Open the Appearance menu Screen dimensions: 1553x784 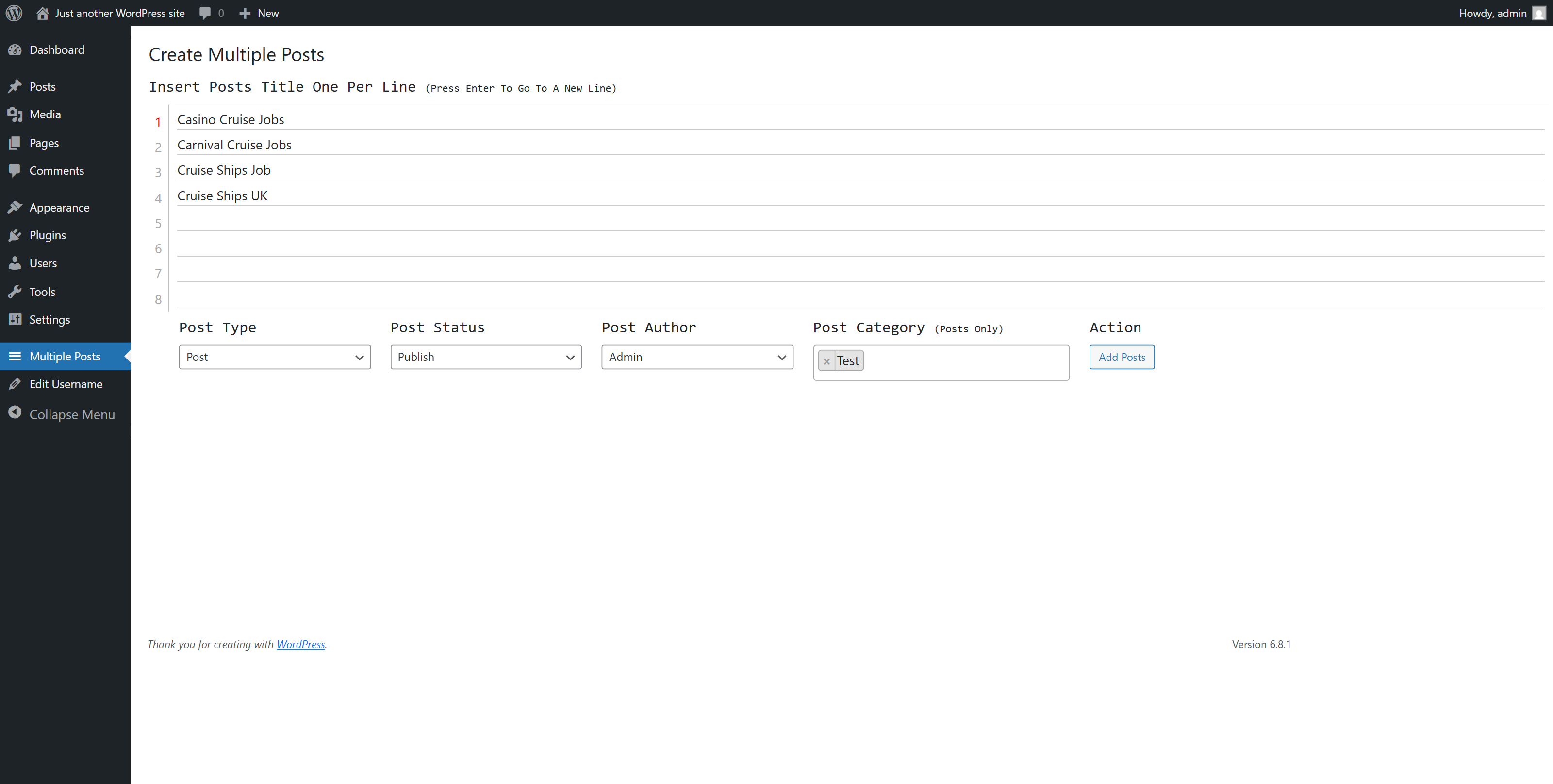pyautogui.click(x=59, y=207)
